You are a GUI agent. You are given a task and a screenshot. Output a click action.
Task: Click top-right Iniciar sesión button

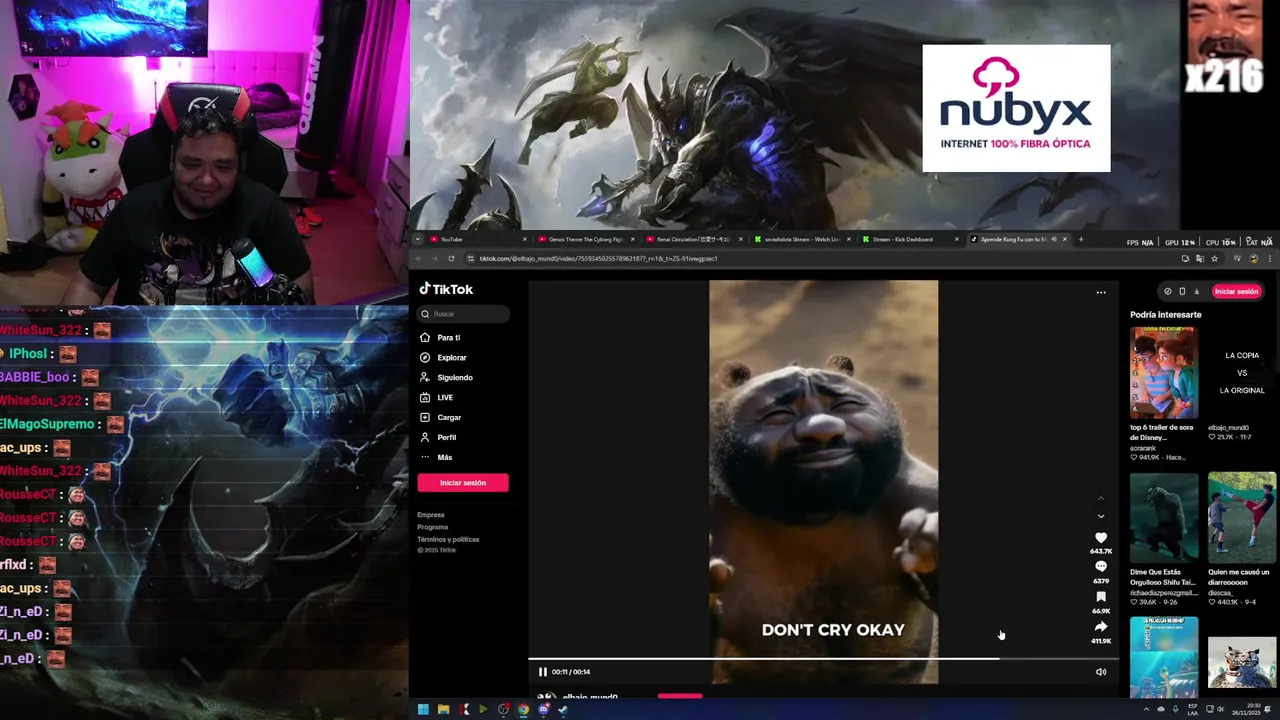click(x=1236, y=292)
